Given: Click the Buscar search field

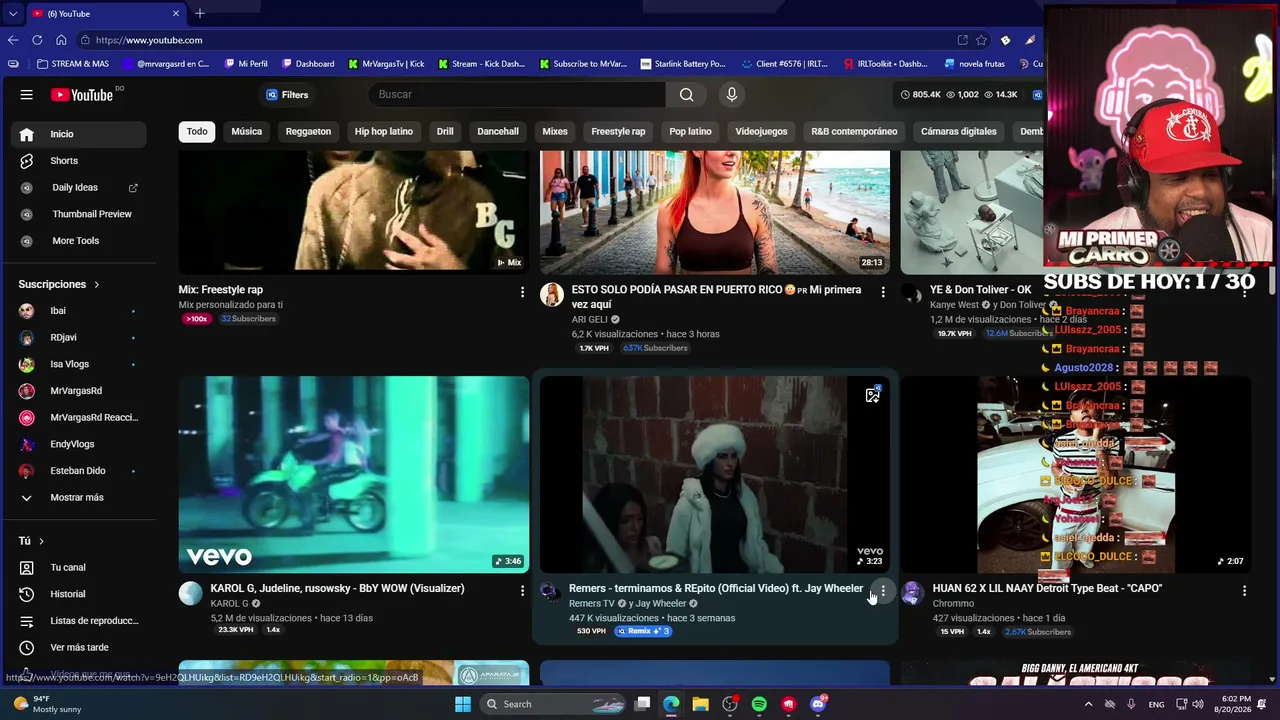Looking at the screenshot, I should click(517, 94).
